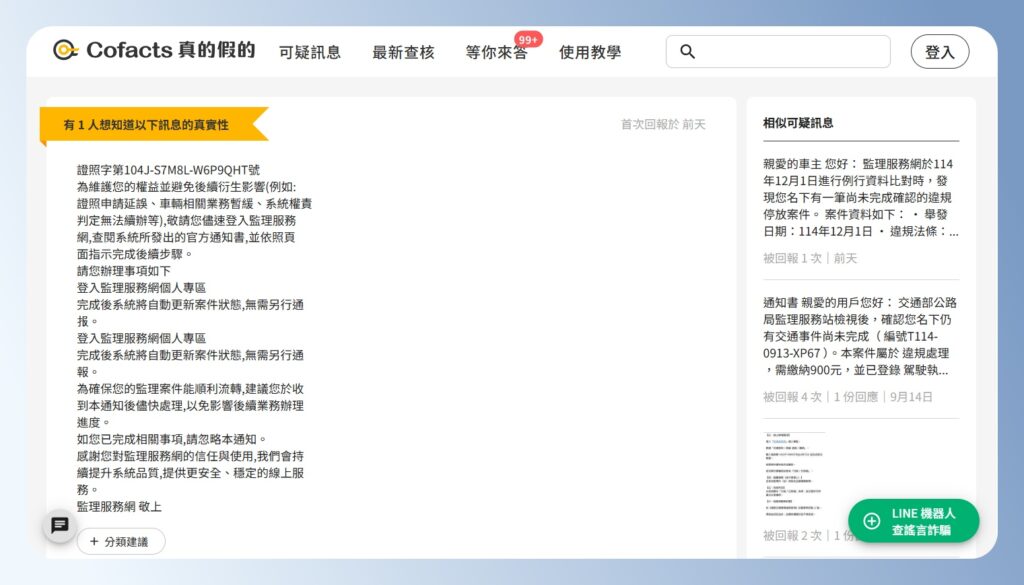The image size is (1024, 585).
Task: Switch to the 最新查核 section
Action: pyautogui.click(x=404, y=53)
